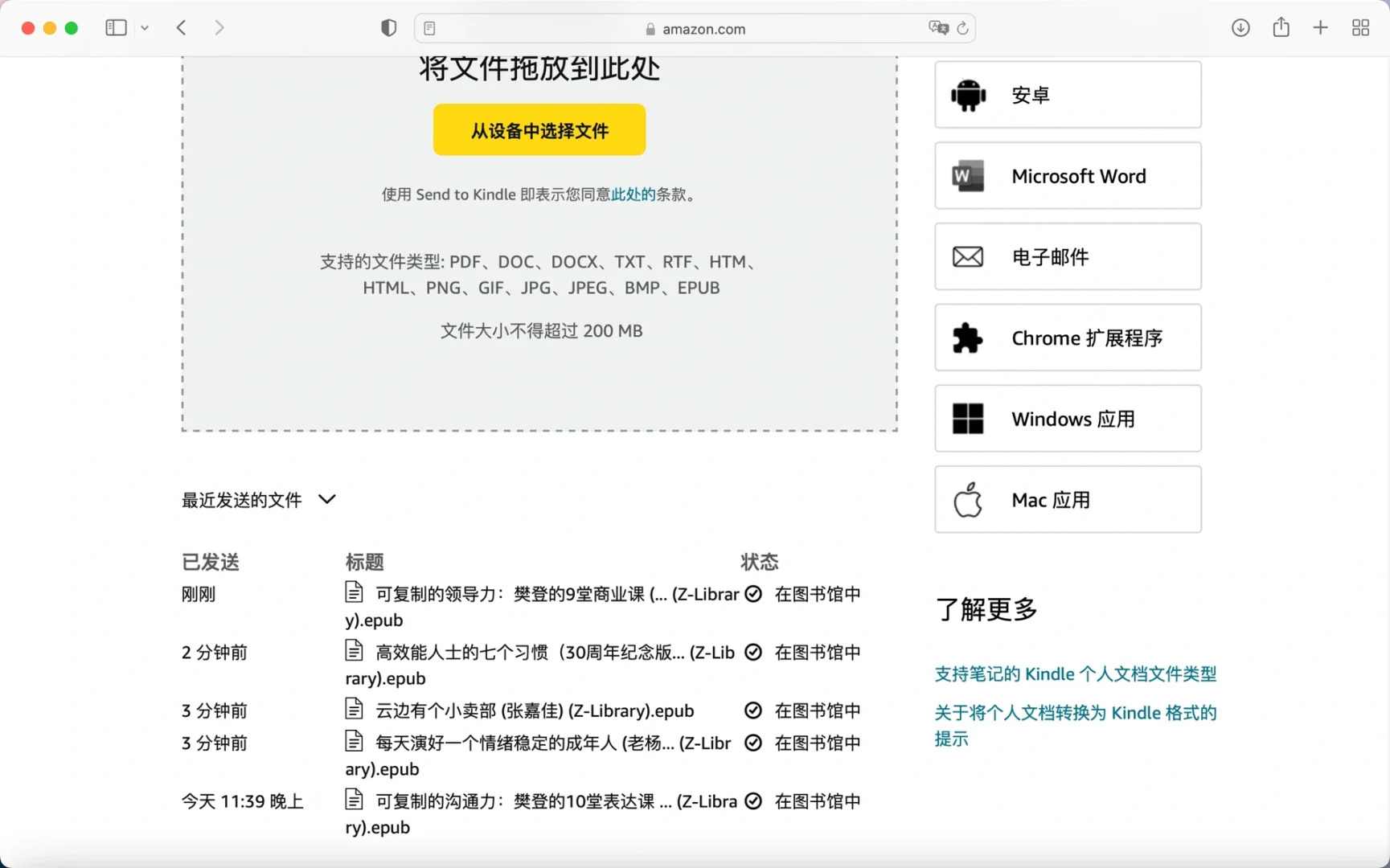Viewport: 1390px width, 868px height.
Task: Click the 状态 column header
Action: pos(760,562)
